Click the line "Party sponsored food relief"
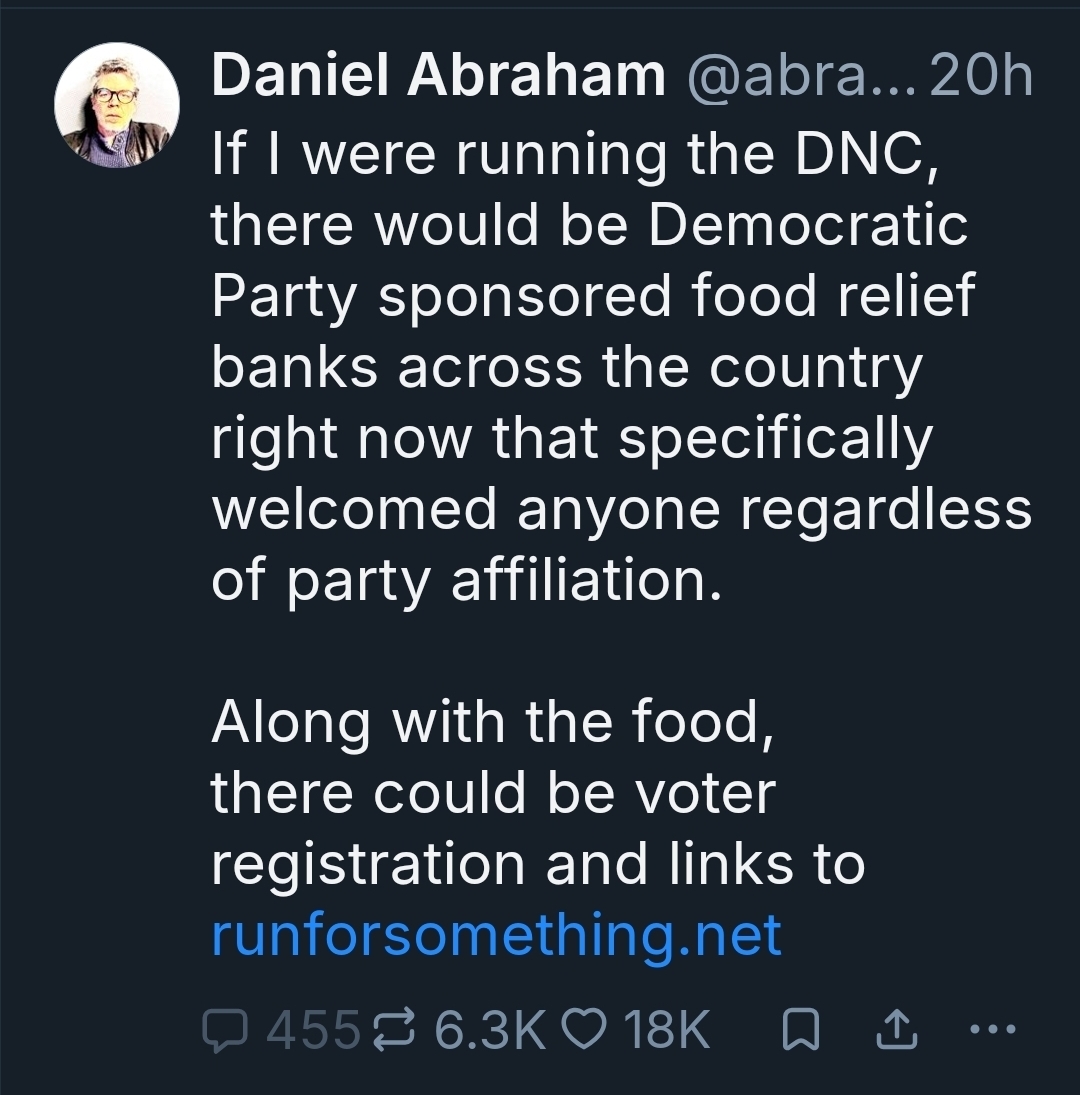 (x=592, y=297)
